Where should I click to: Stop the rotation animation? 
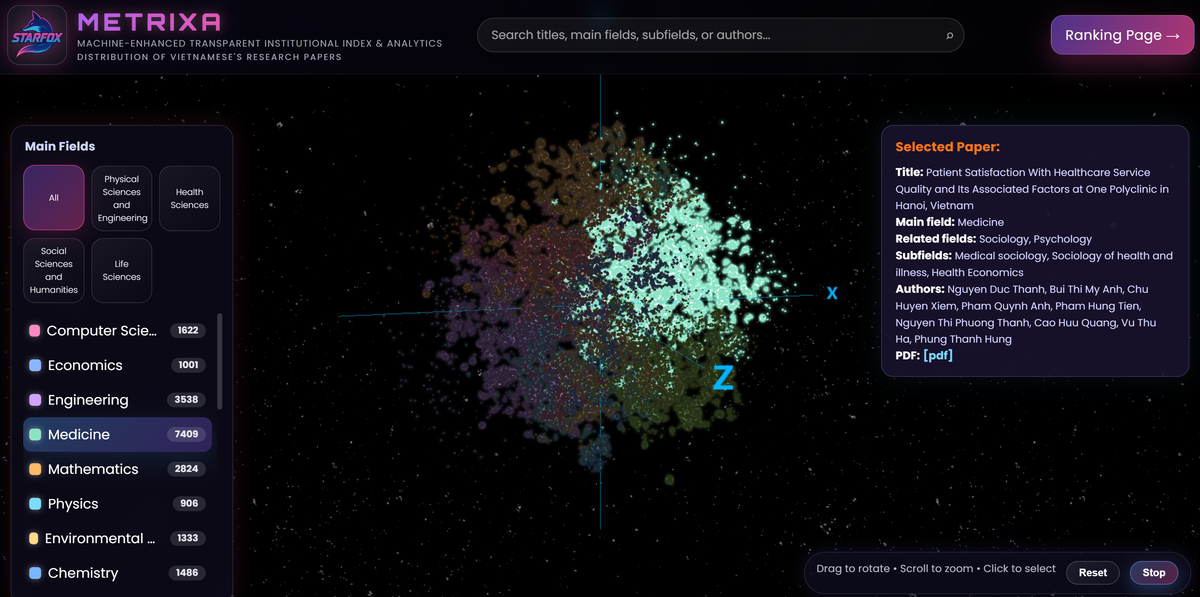[x=1154, y=573]
